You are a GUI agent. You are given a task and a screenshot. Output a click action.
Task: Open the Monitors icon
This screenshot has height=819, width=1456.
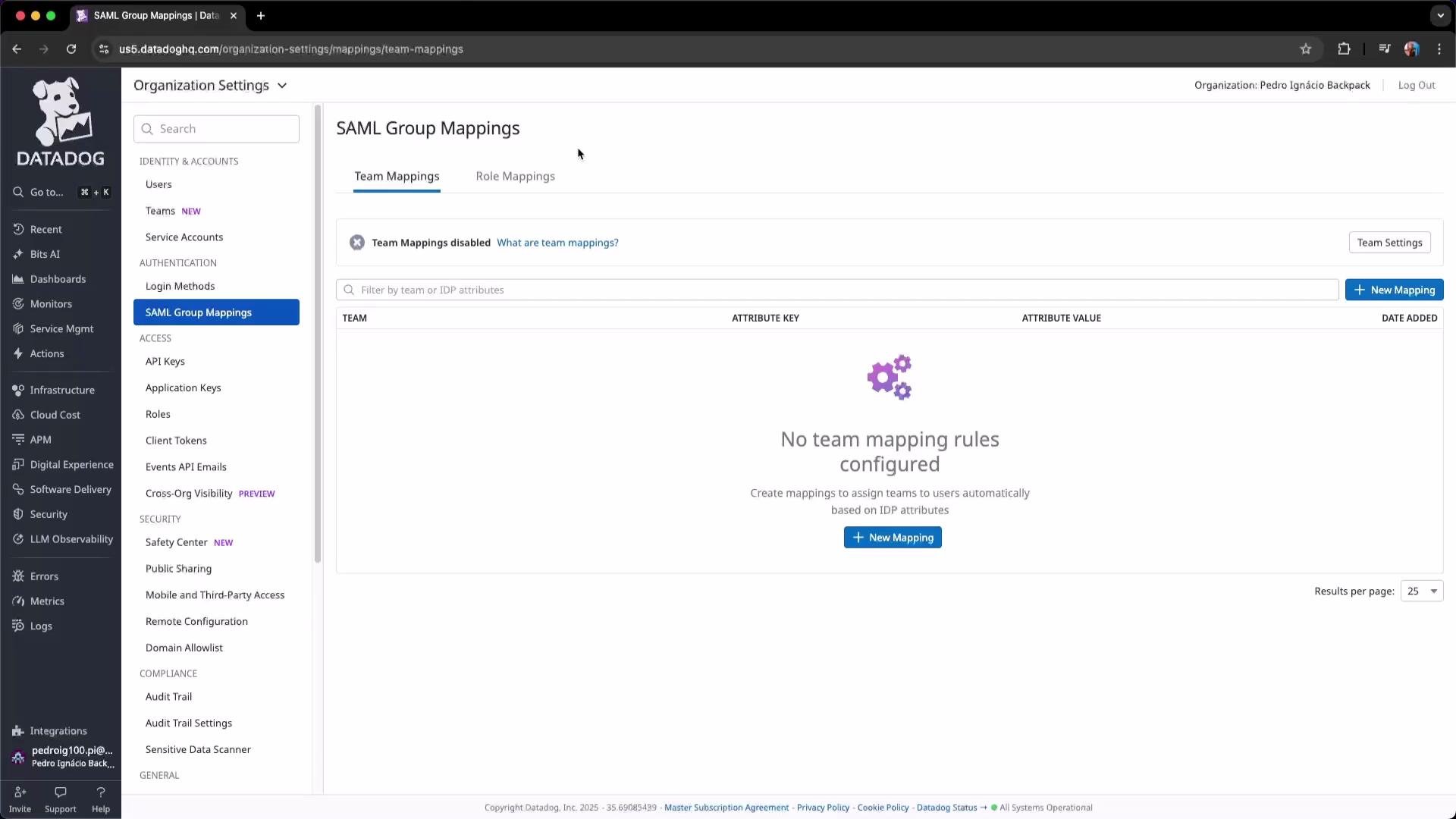coord(18,304)
